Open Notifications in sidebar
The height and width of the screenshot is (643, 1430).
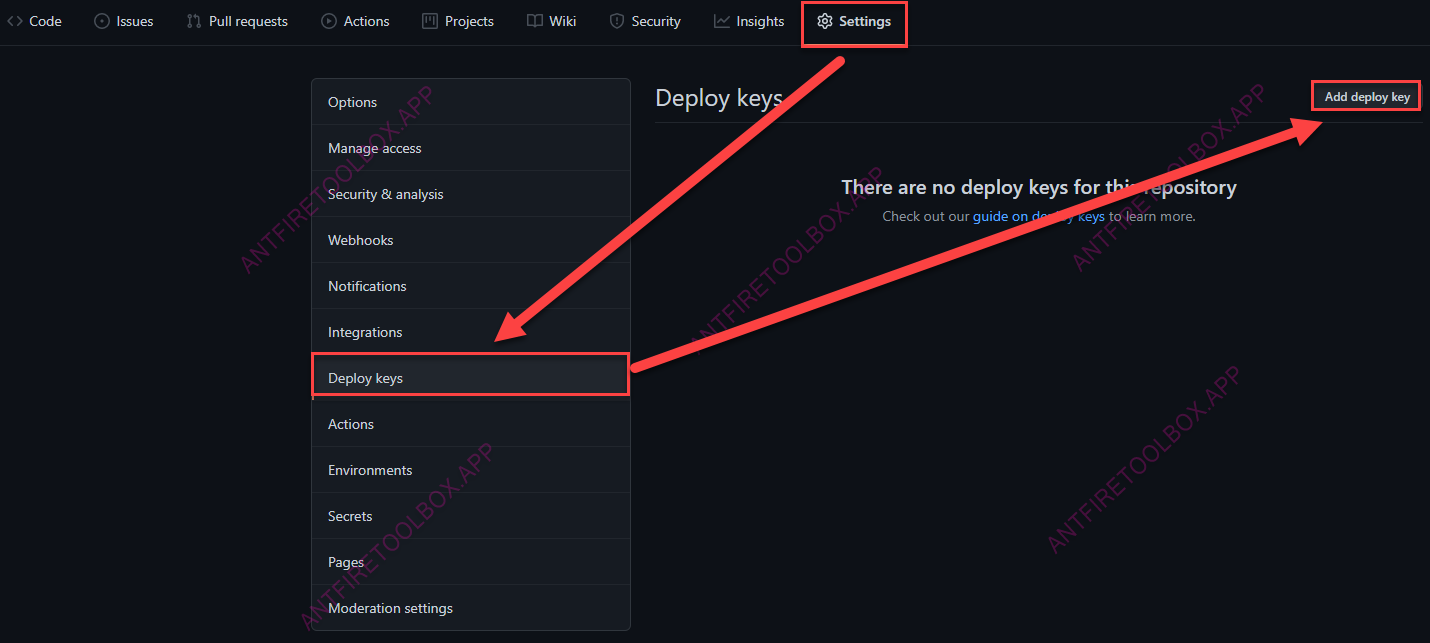coord(471,286)
